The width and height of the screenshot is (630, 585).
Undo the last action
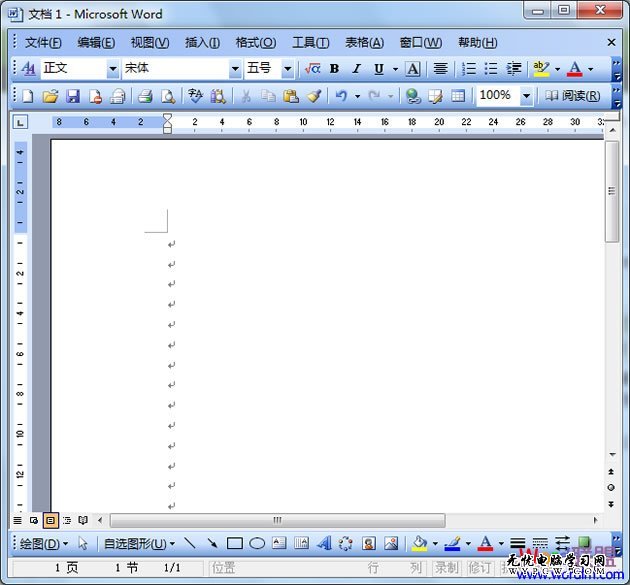(x=341, y=96)
